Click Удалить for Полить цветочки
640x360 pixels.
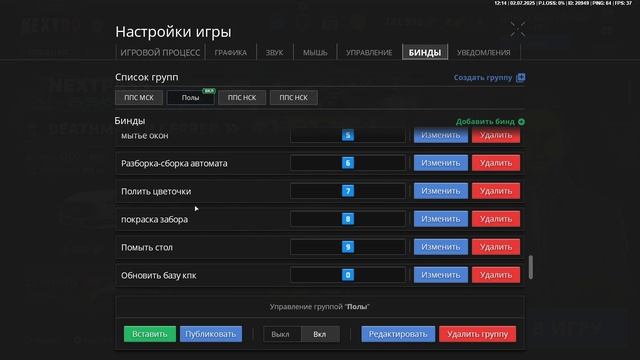496,191
